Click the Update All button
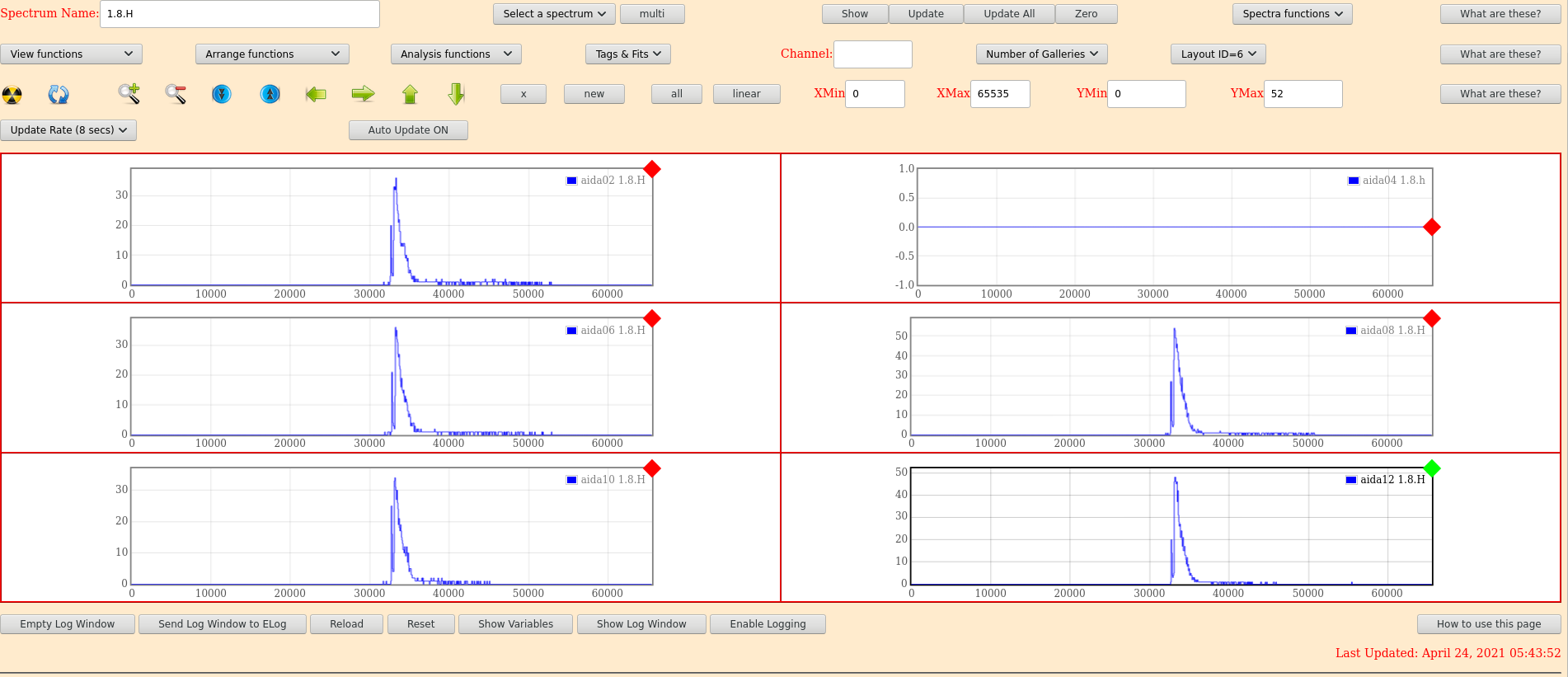The height and width of the screenshot is (677, 1568). click(x=1008, y=14)
